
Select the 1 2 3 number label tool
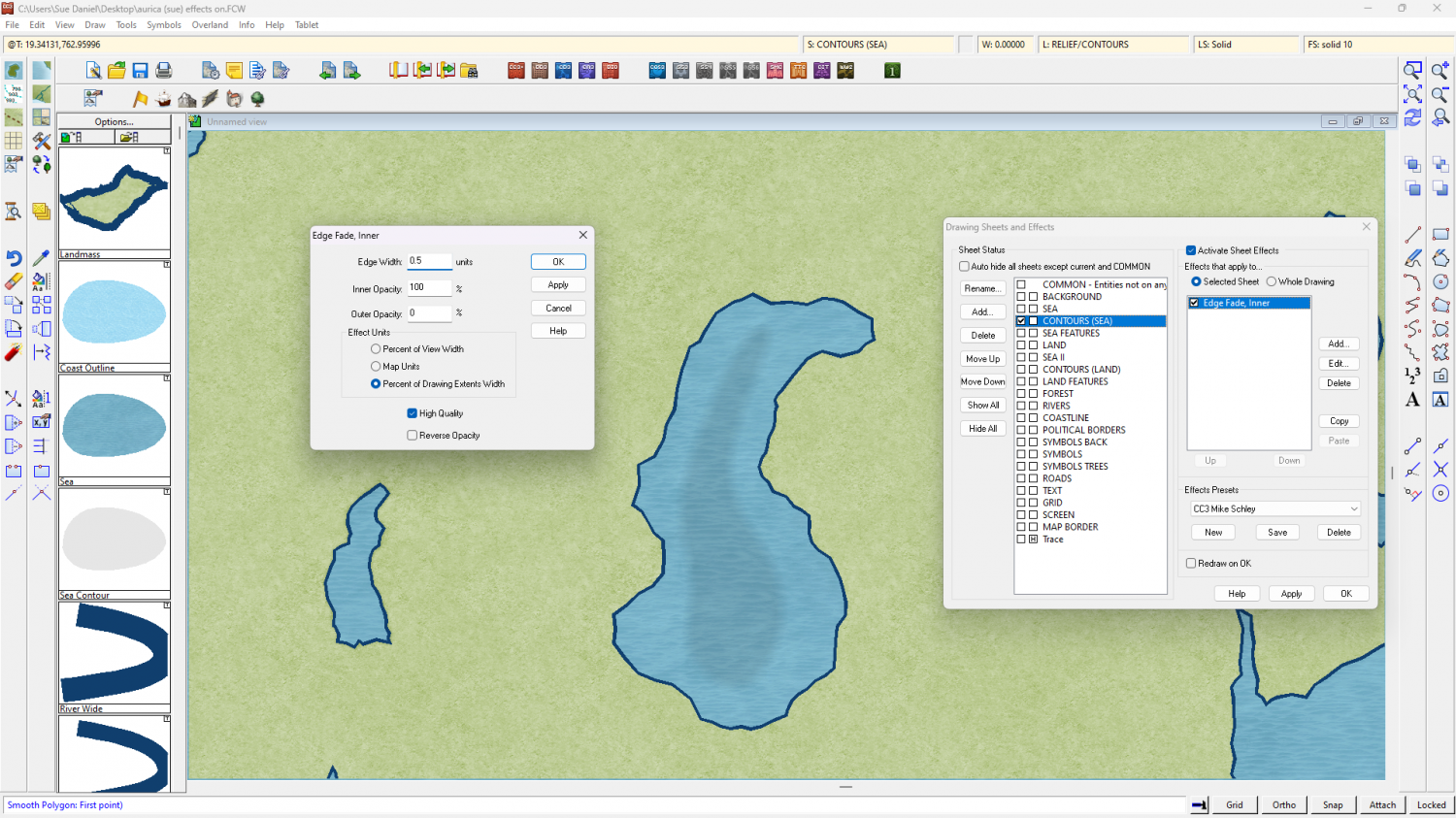click(1412, 376)
